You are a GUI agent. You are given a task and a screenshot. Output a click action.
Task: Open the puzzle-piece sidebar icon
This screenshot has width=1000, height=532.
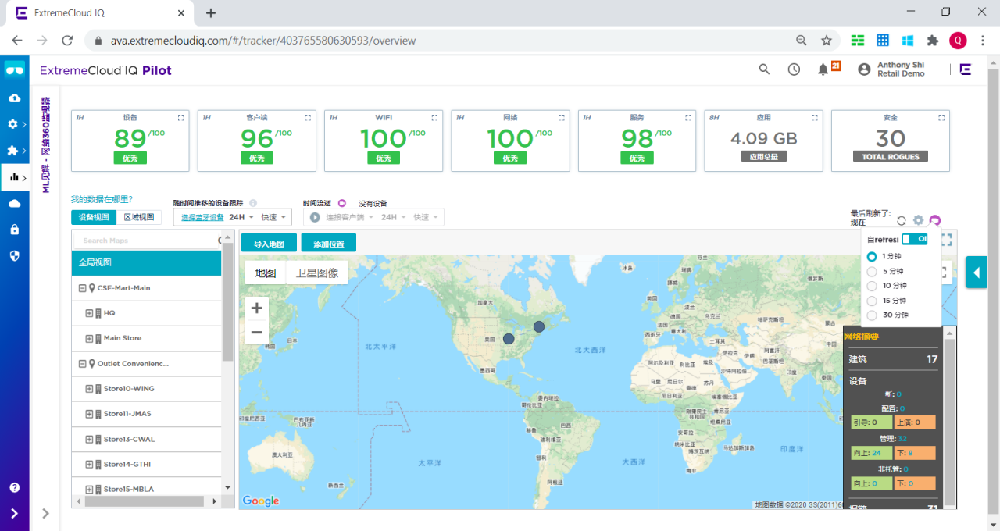13,151
